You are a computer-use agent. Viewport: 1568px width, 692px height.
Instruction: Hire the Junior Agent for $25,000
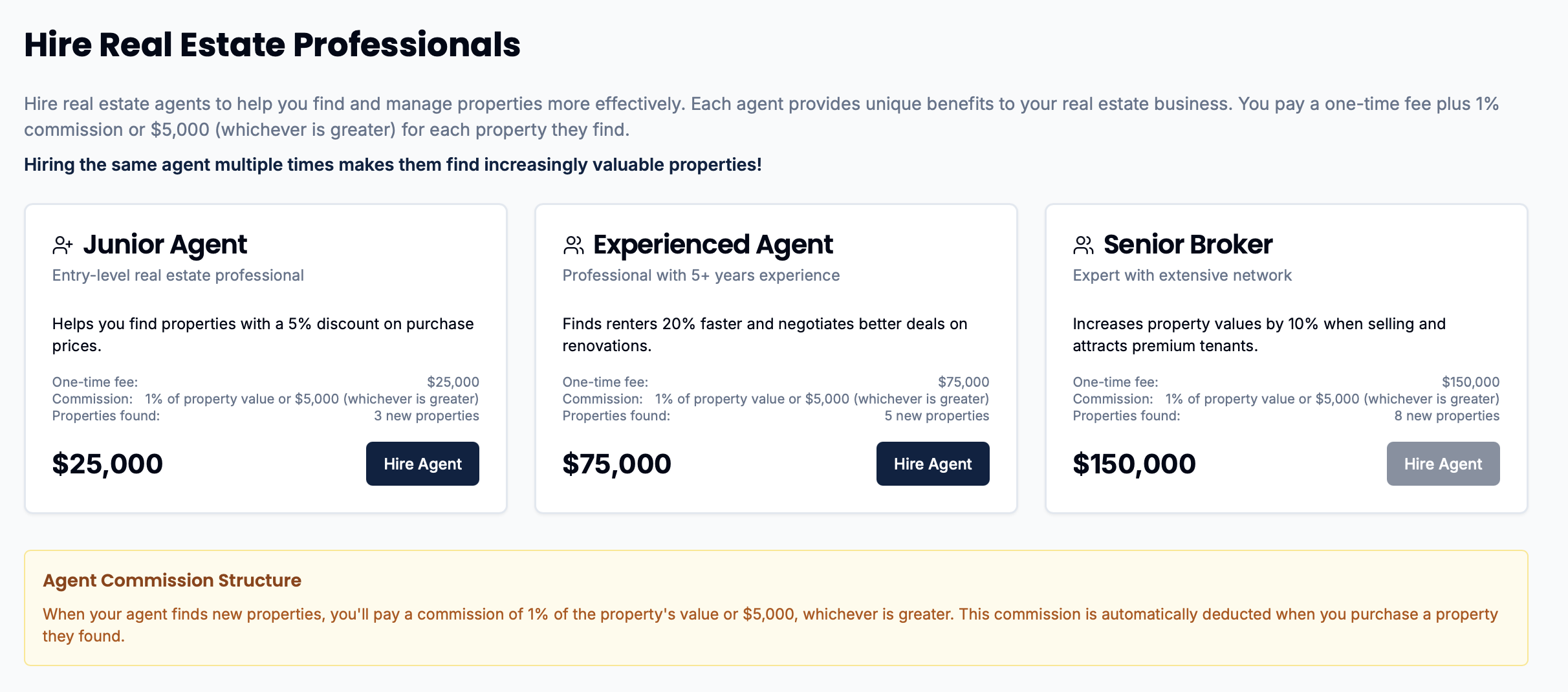pos(422,464)
